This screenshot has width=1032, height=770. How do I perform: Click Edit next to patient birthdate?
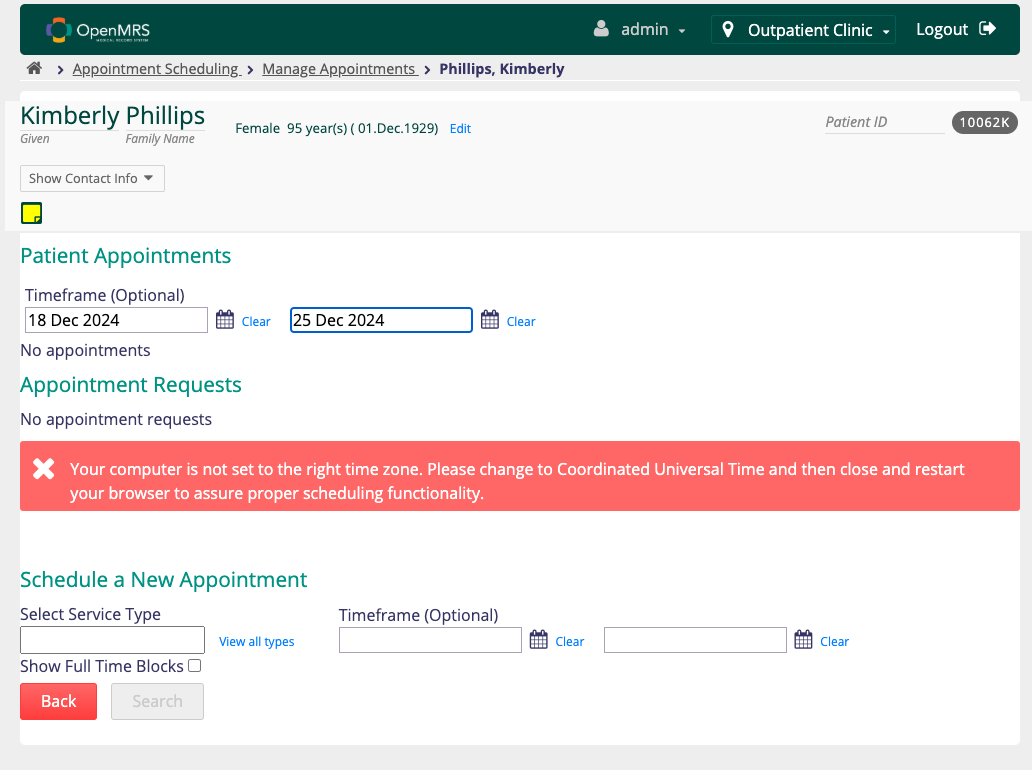click(460, 129)
